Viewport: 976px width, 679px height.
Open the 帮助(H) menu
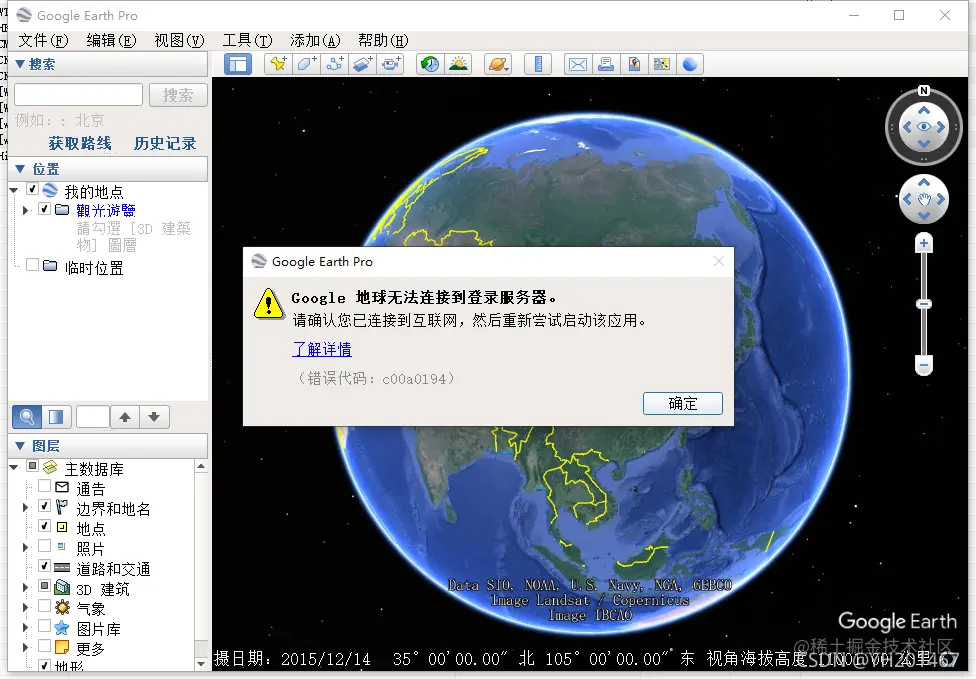click(x=383, y=40)
